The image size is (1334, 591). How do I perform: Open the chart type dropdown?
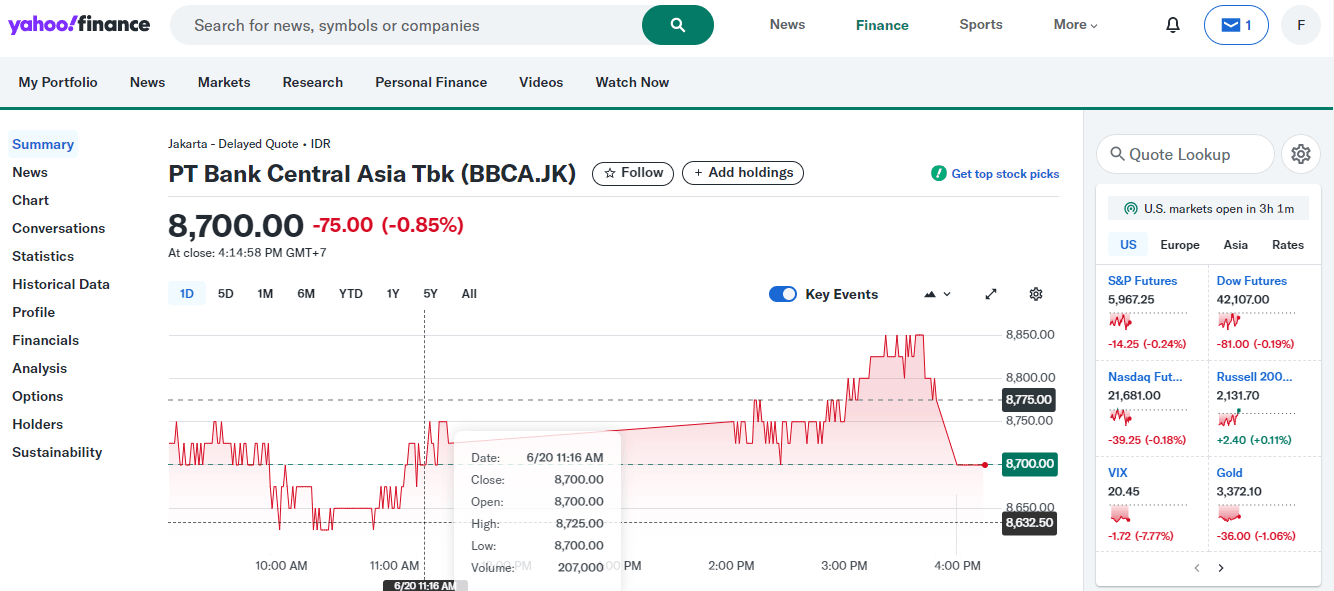pos(936,293)
